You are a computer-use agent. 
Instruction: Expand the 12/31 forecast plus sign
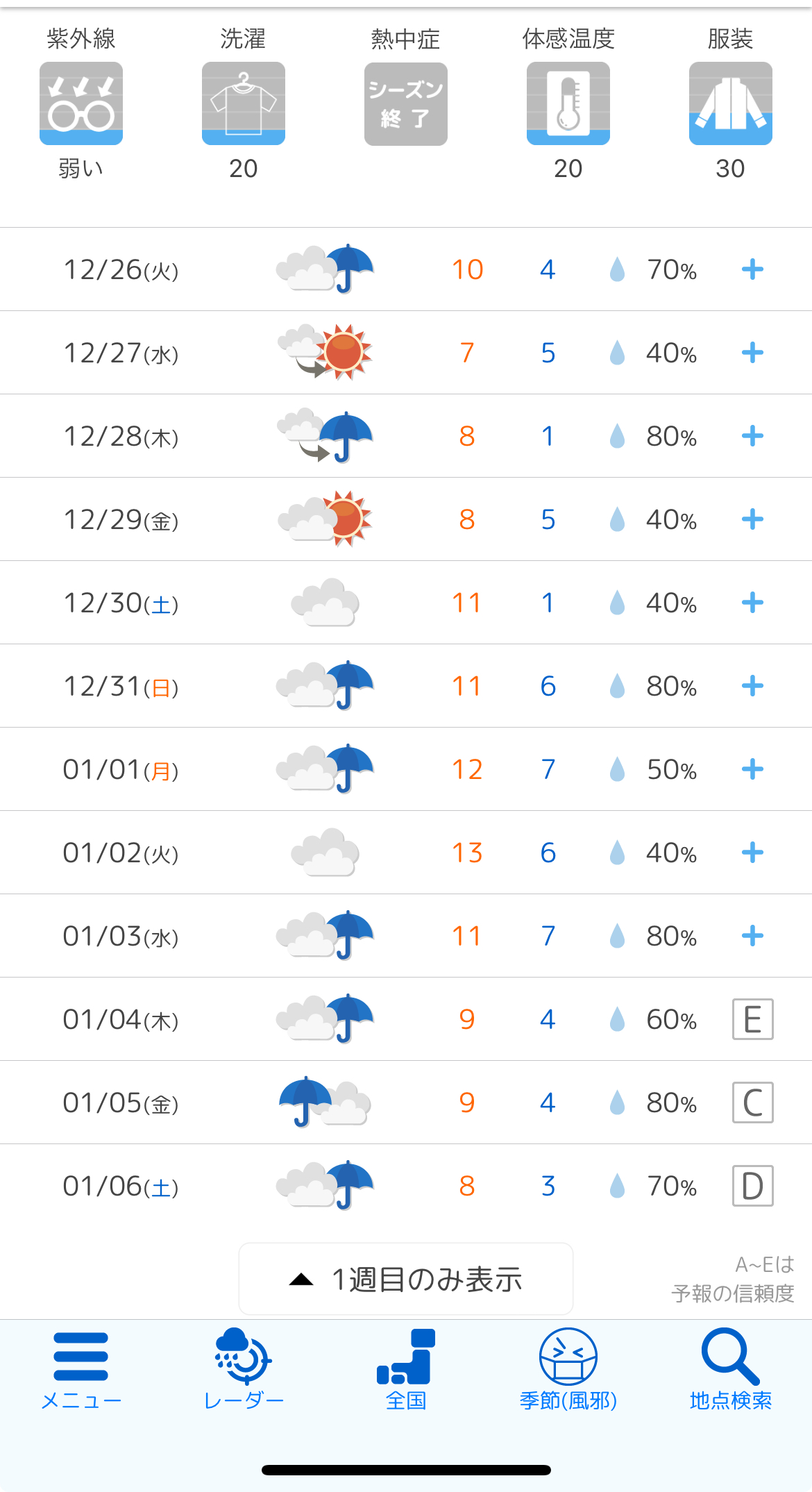pyautogui.click(x=752, y=686)
